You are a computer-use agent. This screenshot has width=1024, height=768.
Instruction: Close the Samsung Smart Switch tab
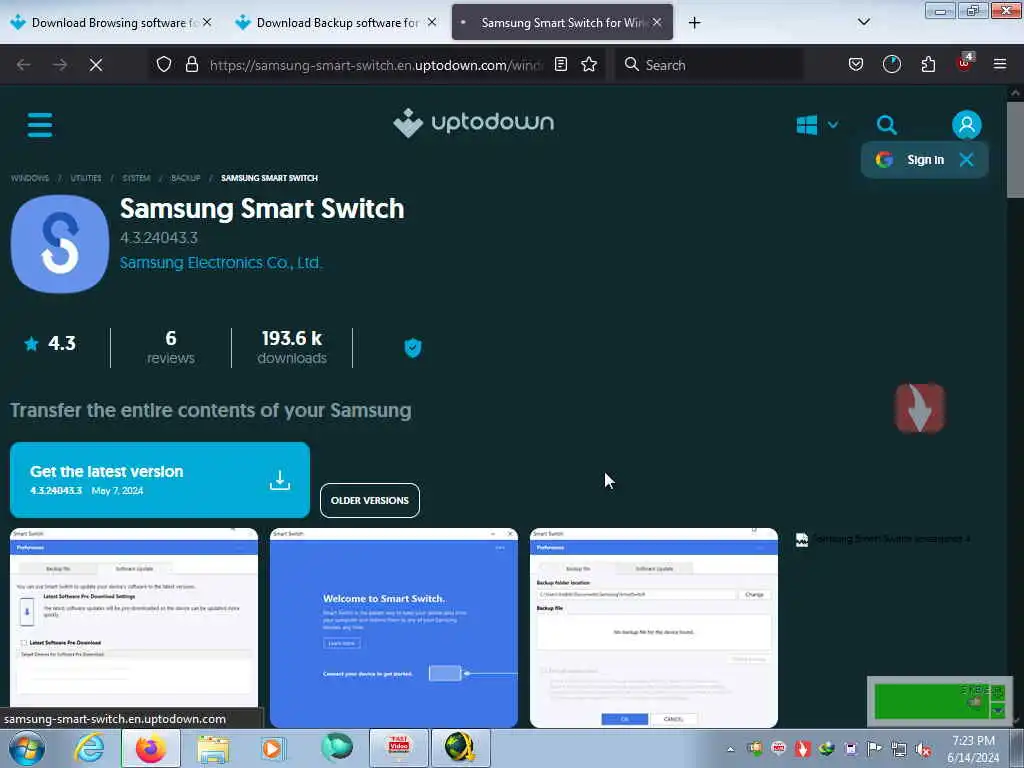pos(657,22)
